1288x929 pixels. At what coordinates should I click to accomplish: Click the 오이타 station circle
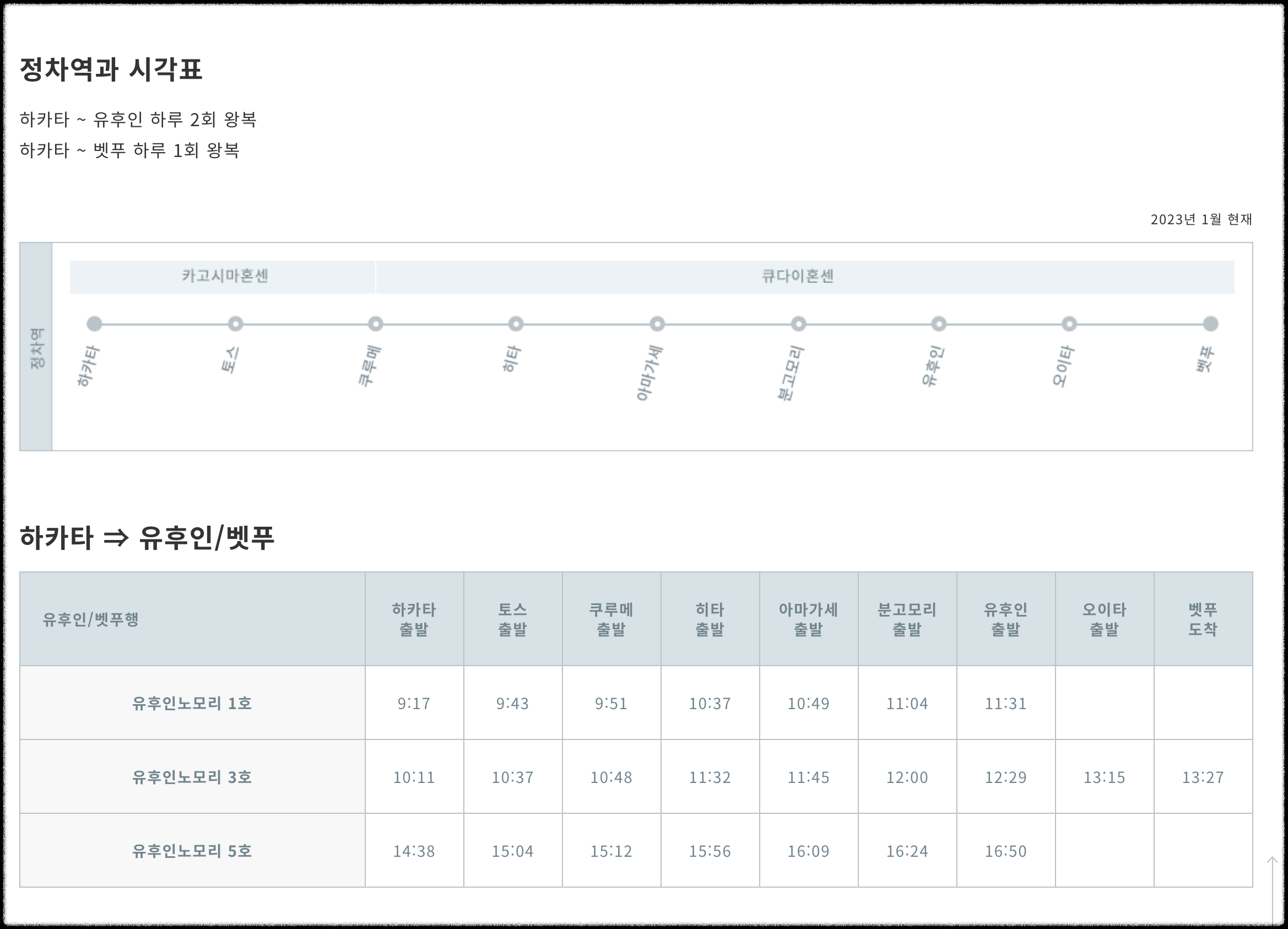pos(1069,323)
